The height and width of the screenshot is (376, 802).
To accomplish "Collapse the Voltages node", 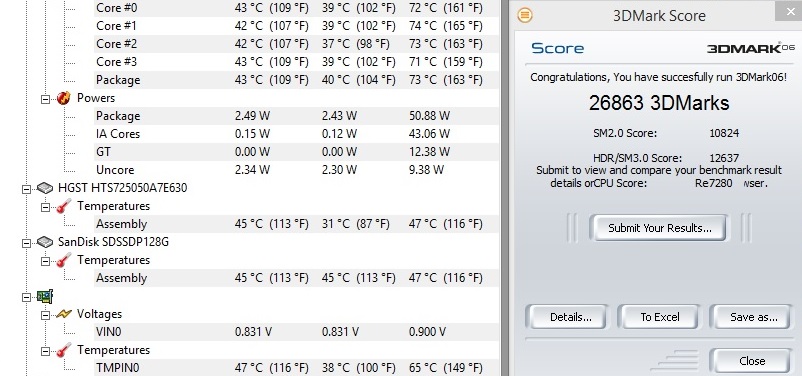I will 46,316.
